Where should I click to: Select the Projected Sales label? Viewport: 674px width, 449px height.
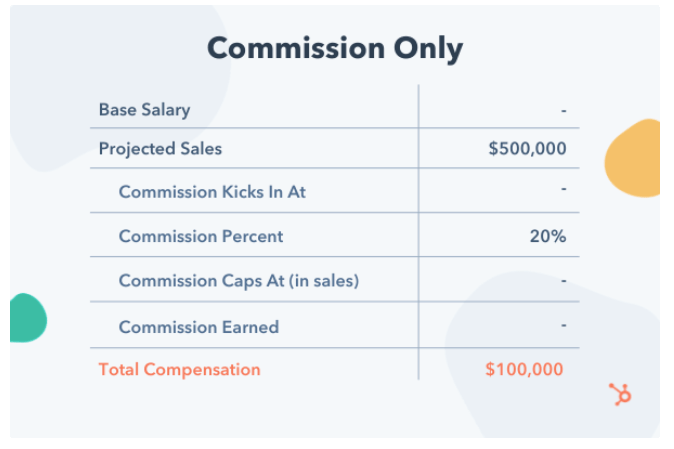point(160,149)
